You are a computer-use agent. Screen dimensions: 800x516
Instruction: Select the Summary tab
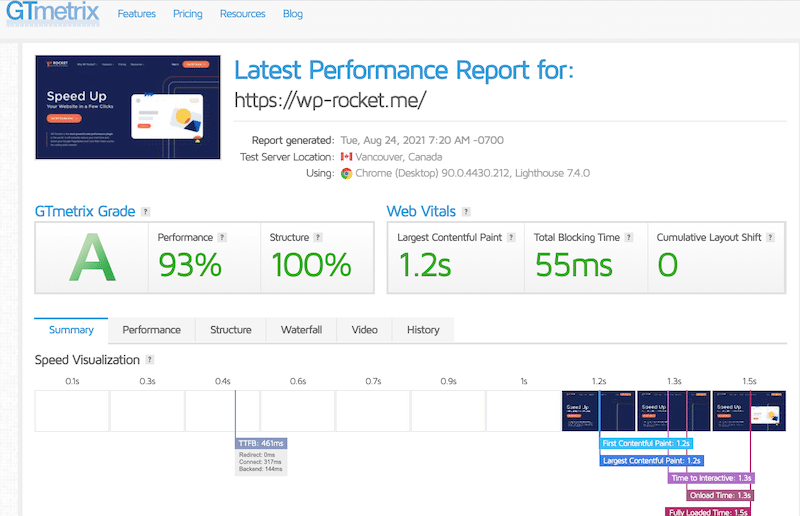71,330
